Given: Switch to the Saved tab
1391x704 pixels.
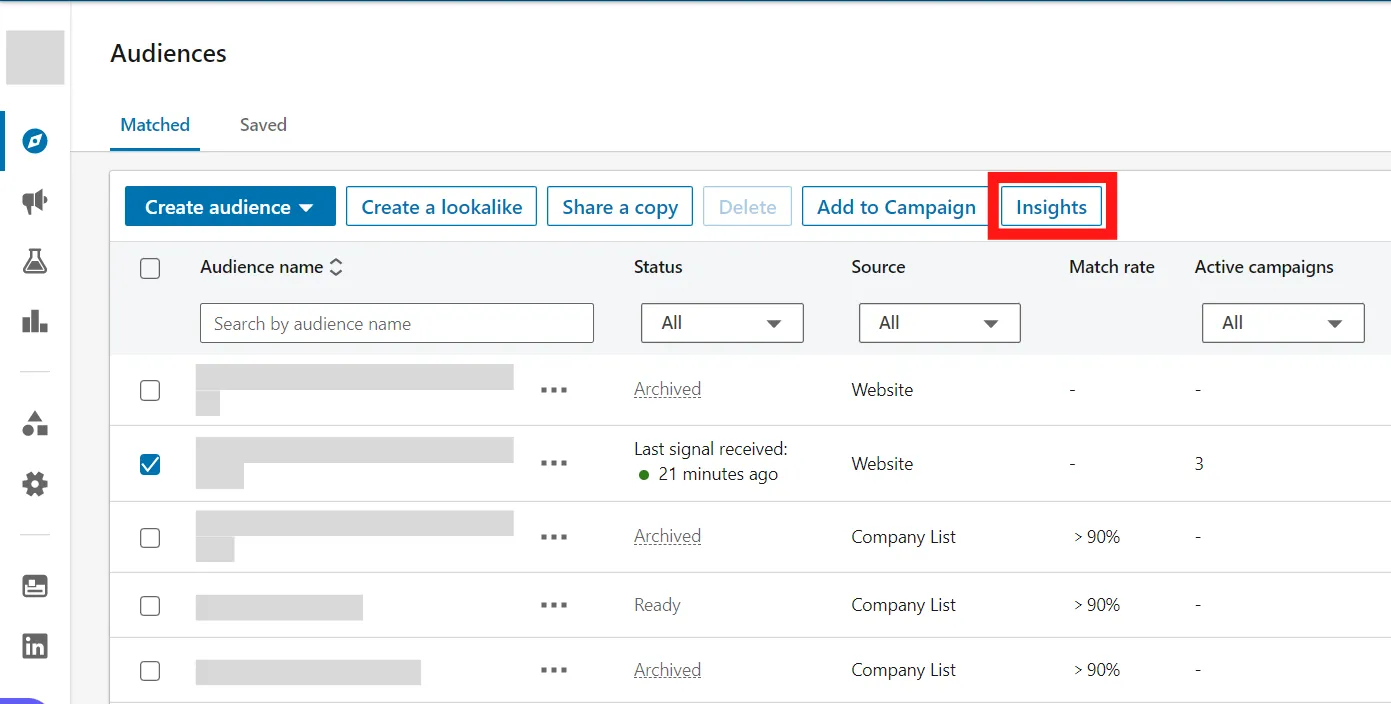Looking at the screenshot, I should (x=262, y=124).
